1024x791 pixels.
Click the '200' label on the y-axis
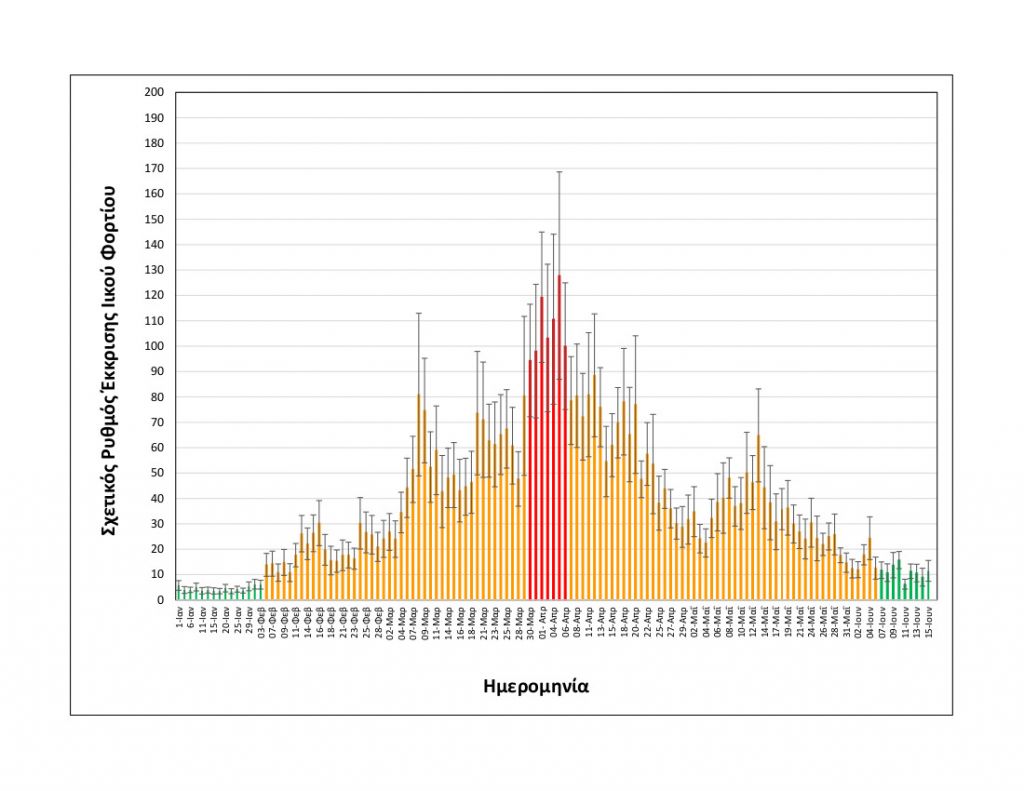tap(154, 92)
